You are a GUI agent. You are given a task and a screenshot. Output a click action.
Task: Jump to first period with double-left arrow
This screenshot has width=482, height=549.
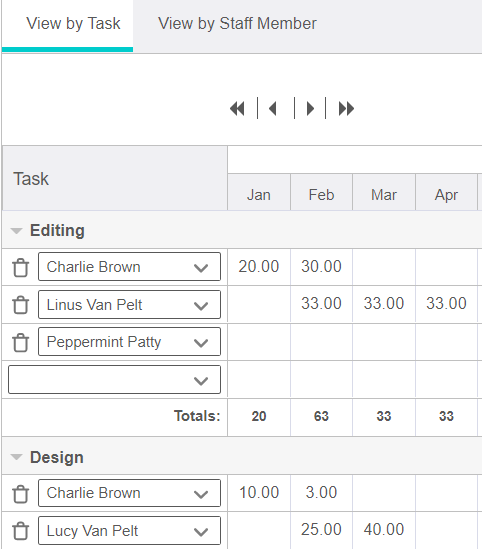237,109
